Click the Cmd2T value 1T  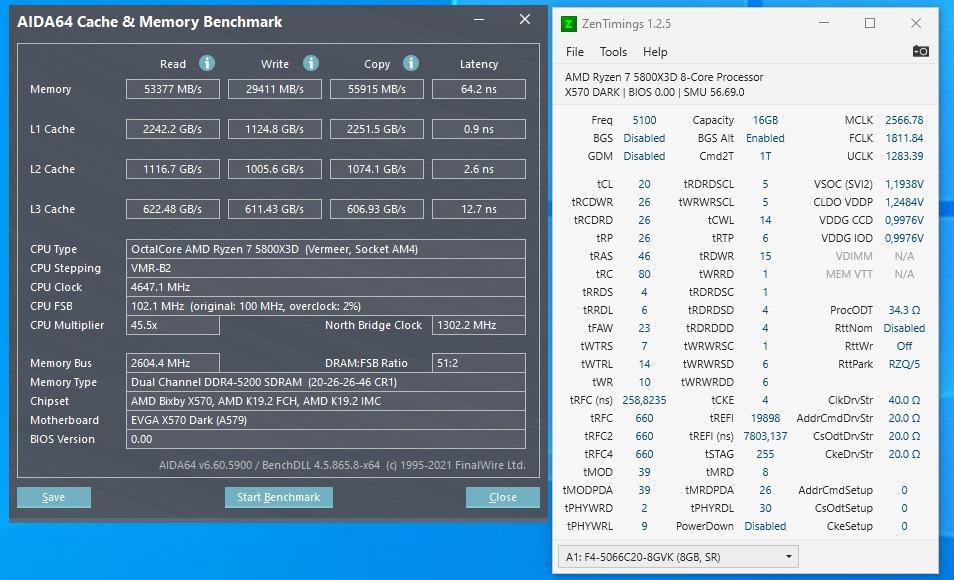coord(765,156)
